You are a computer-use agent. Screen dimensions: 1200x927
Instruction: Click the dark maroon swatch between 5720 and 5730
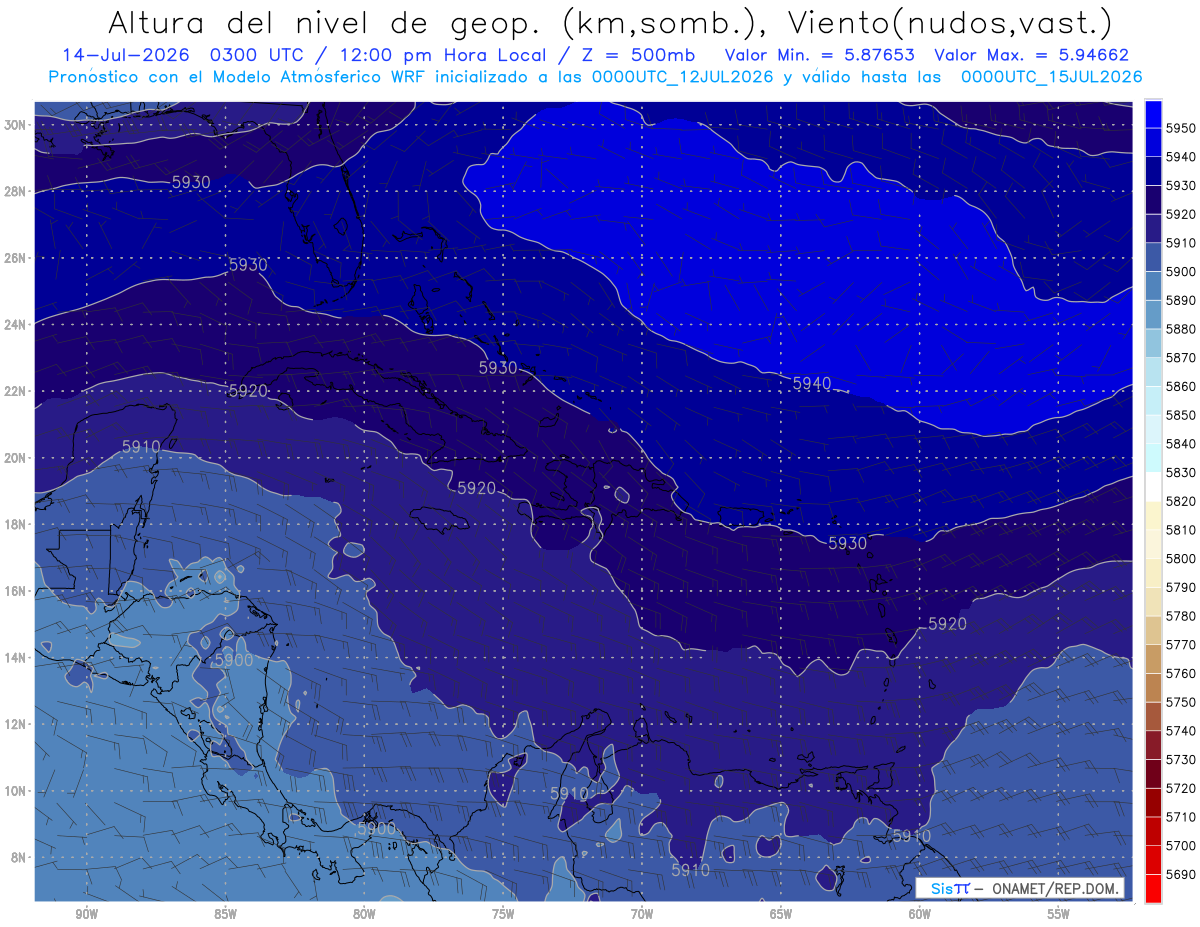click(1153, 774)
